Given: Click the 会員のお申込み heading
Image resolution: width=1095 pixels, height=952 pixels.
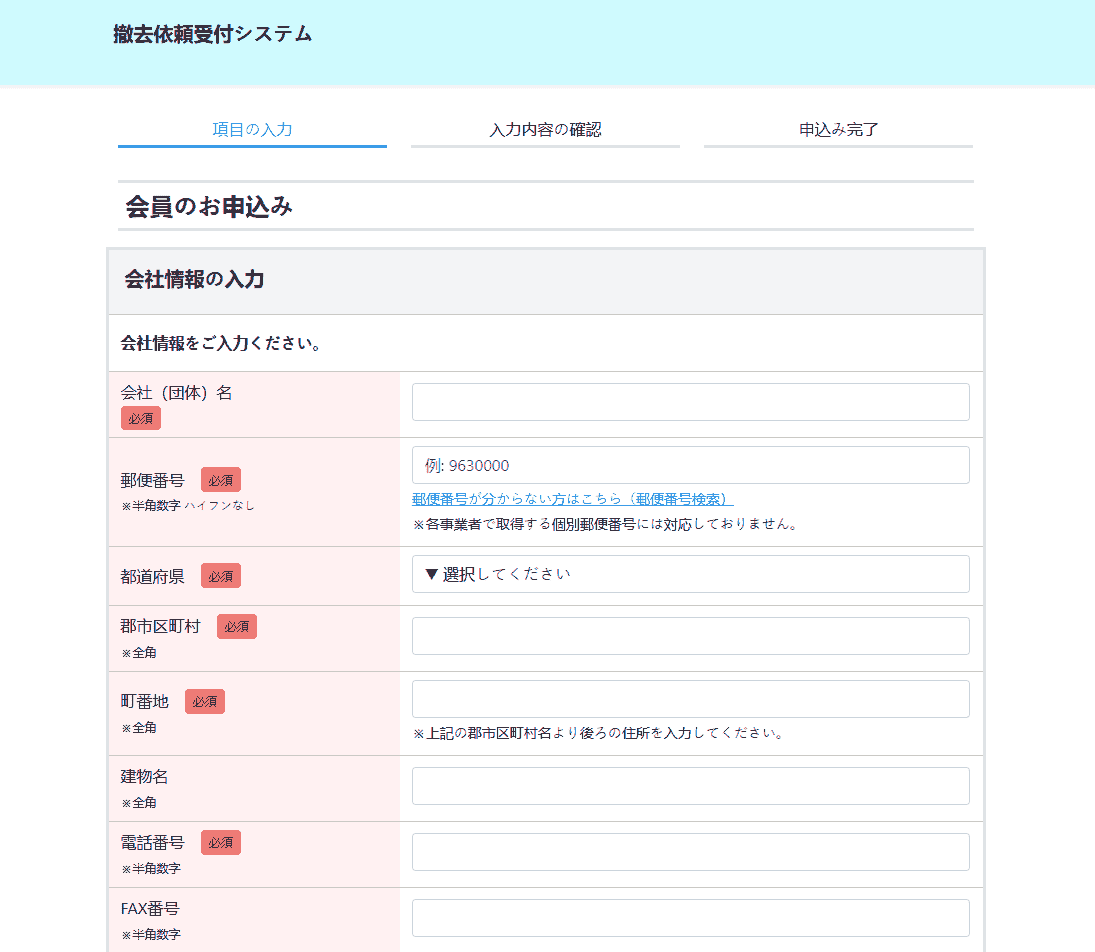Looking at the screenshot, I should 209,207.
